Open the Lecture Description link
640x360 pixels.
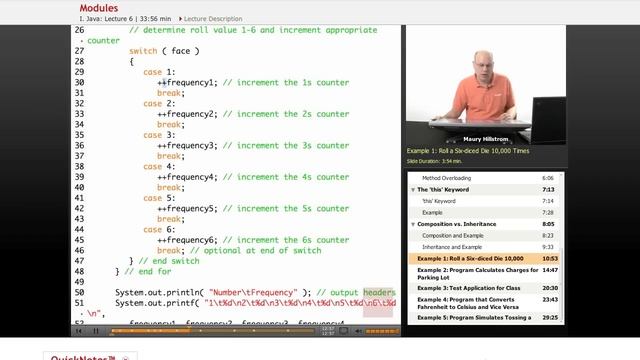tap(213, 19)
